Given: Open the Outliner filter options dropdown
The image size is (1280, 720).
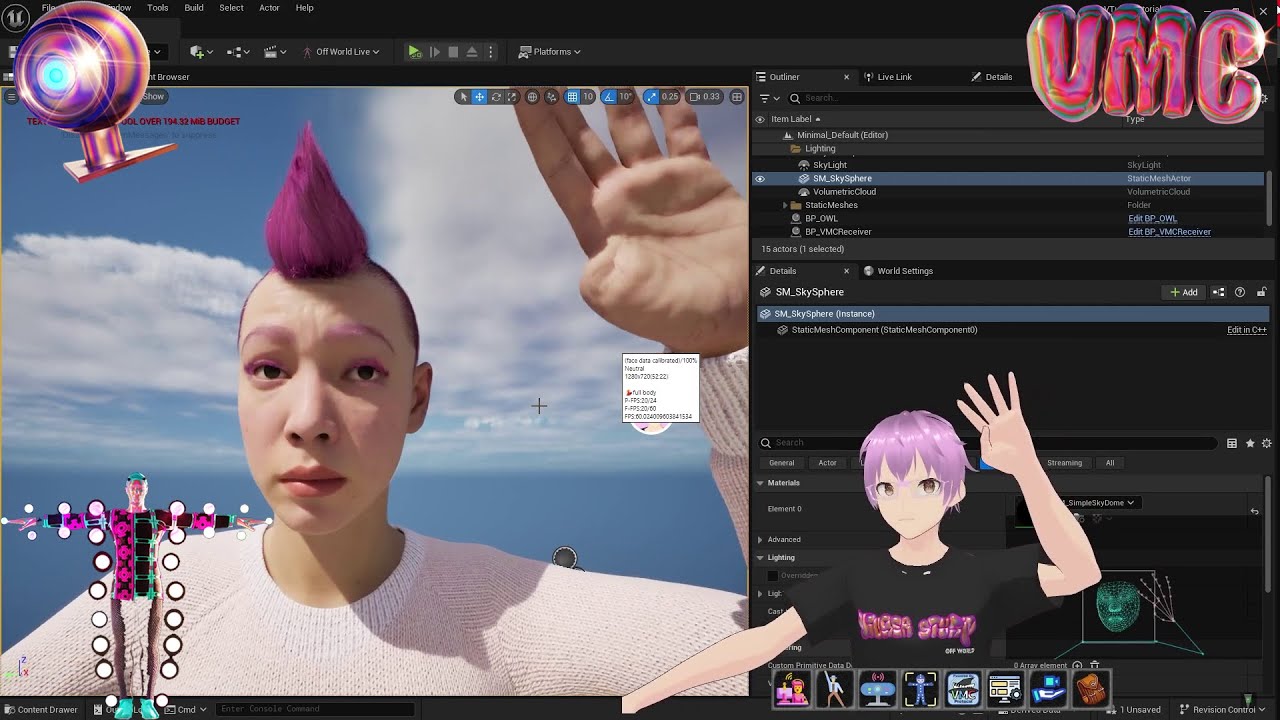Looking at the screenshot, I should [x=769, y=98].
